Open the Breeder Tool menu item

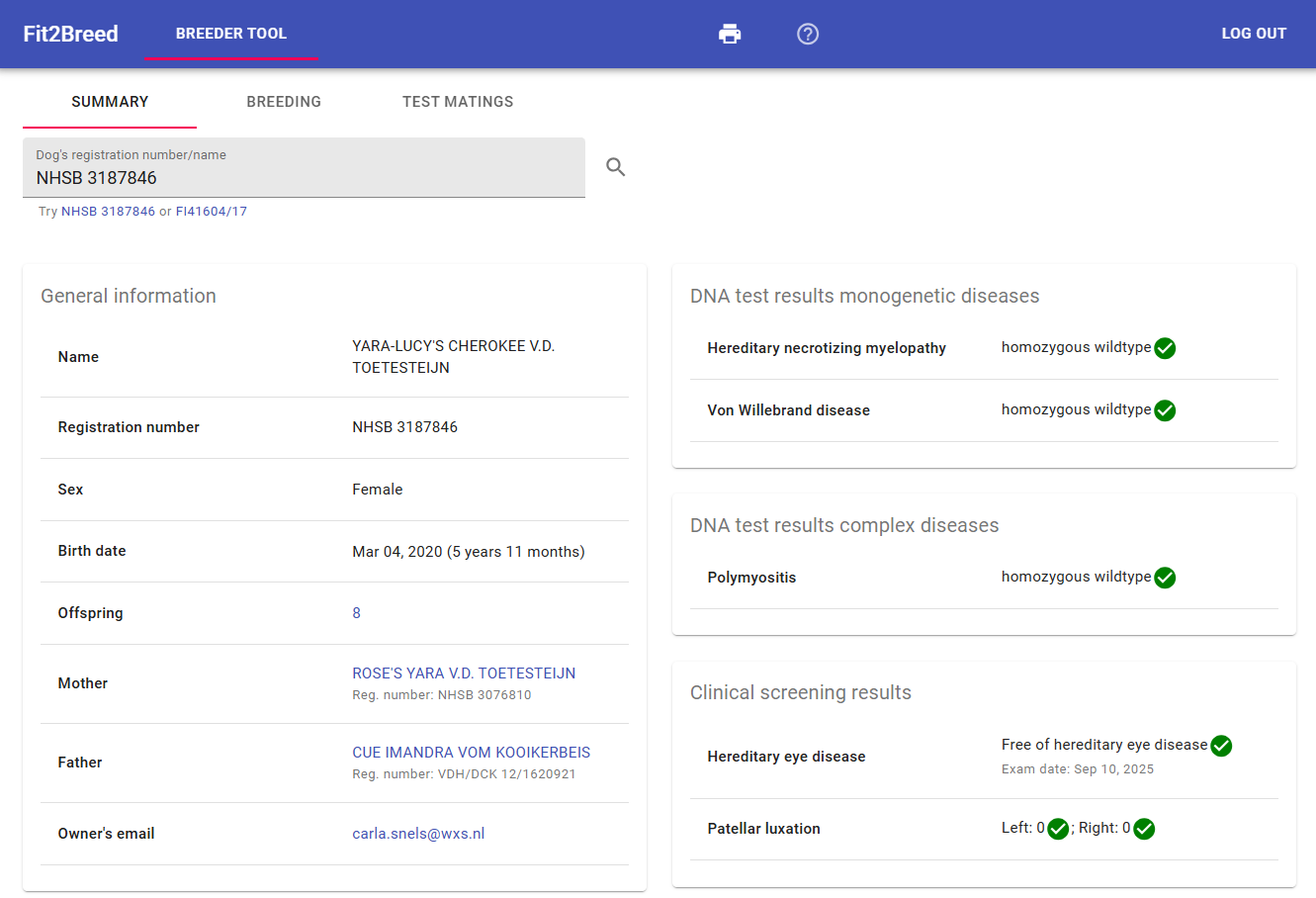pyautogui.click(x=231, y=34)
